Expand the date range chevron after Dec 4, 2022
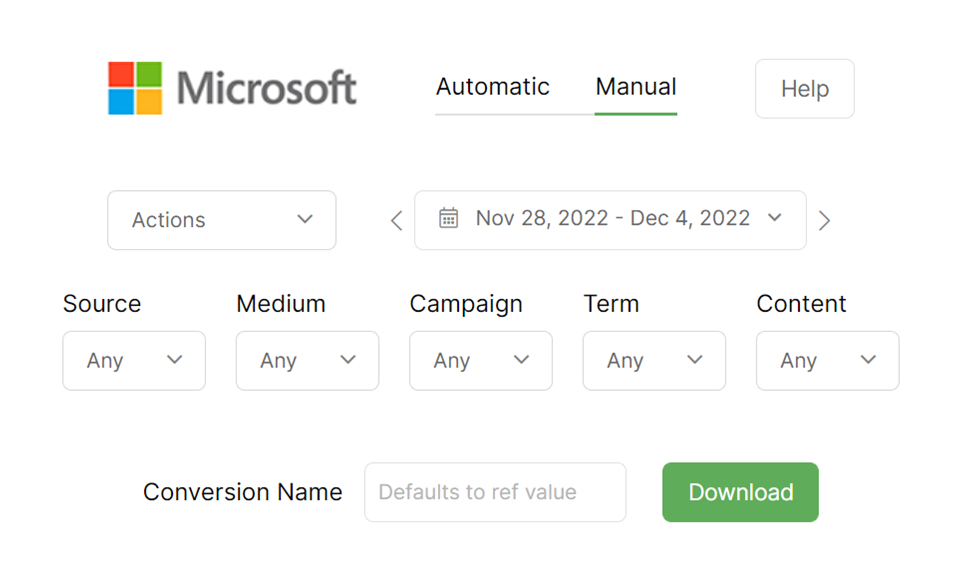This screenshot has width=966, height=570. coord(774,218)
